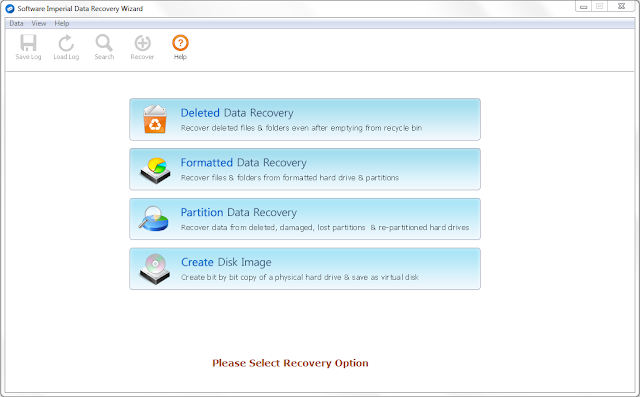This screenshot has height=397, width=640.
Task: Click 'Please Select Recovery Option' text
Action: [290, 363]
